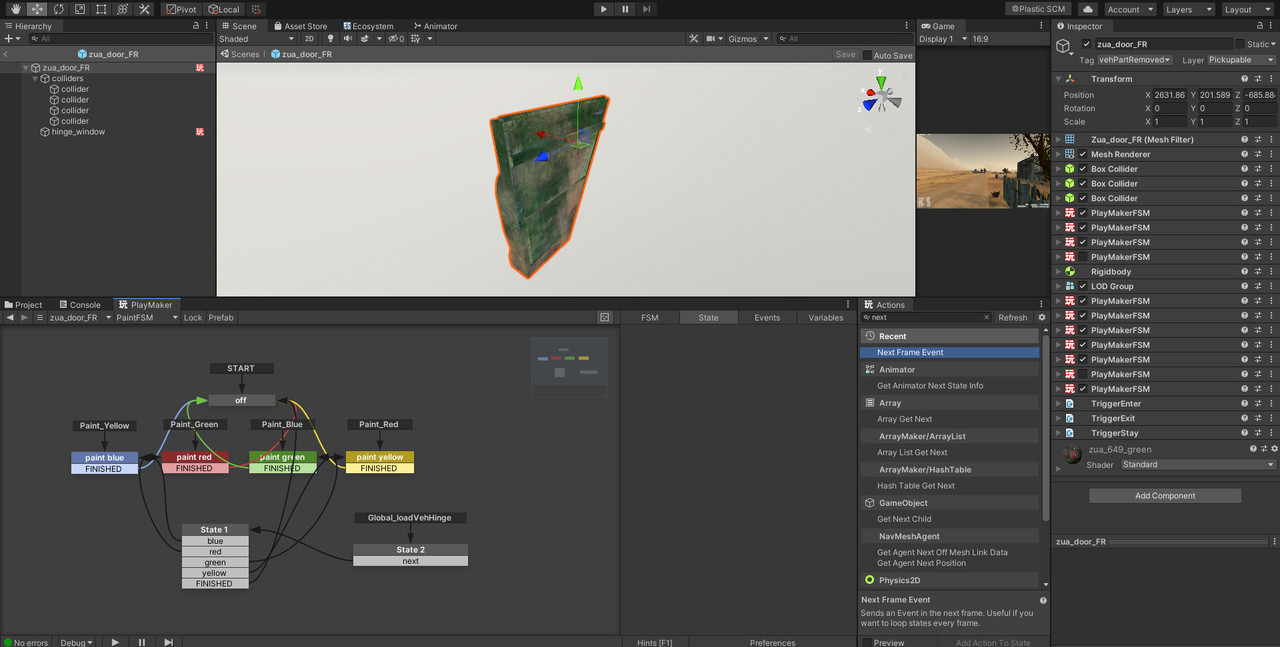1280x647 pixels.
Task: Toggle grid snapping icon in top toolbar
Action: 257,9
